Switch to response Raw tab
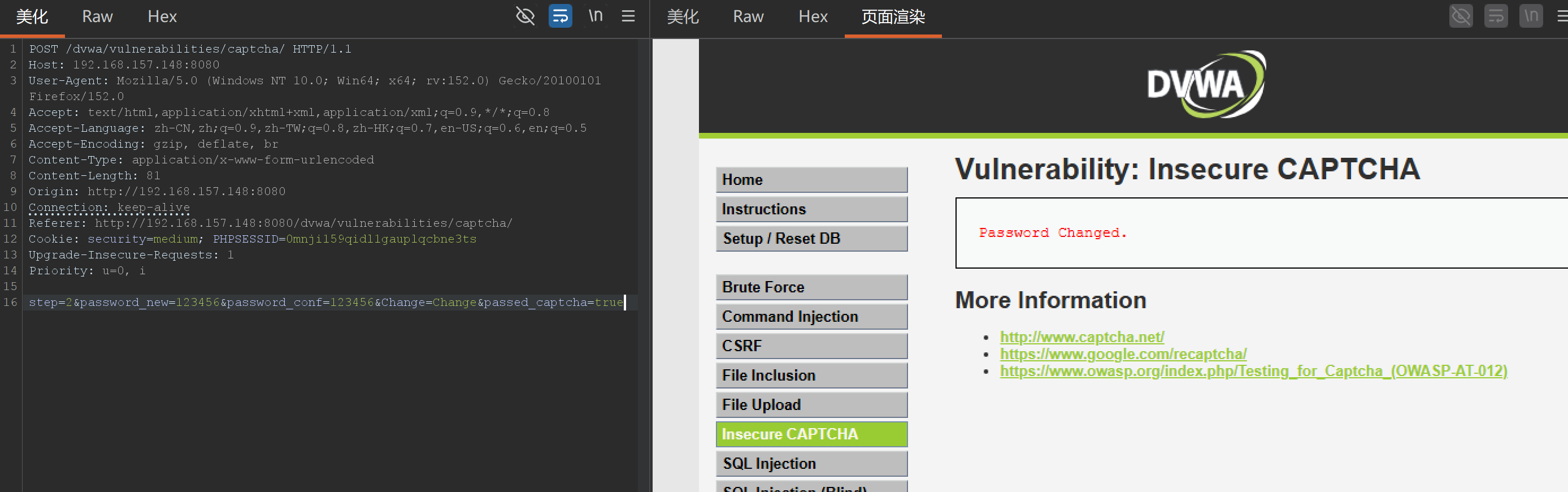Screen dimensions: 1568x492 (x=748, y=17)
